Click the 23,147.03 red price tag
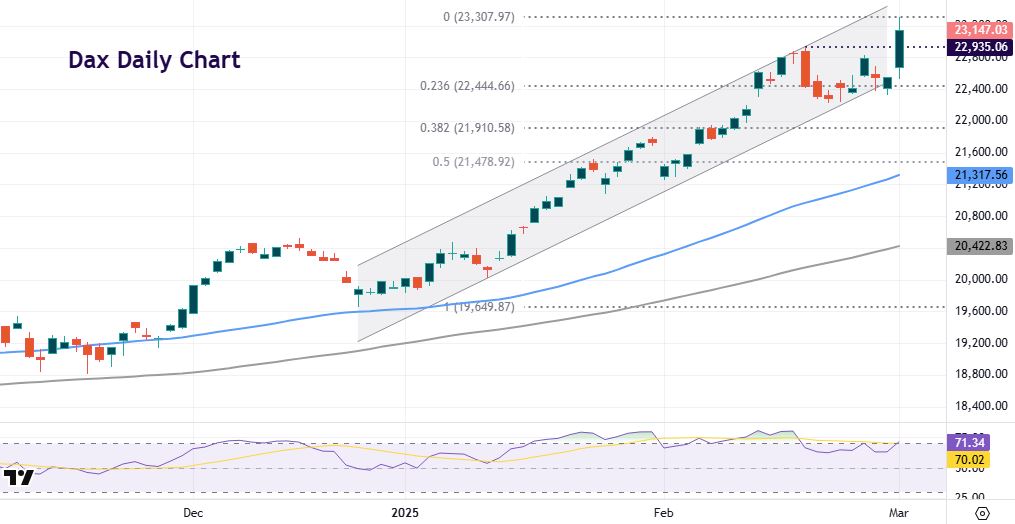 pos(980,31)
